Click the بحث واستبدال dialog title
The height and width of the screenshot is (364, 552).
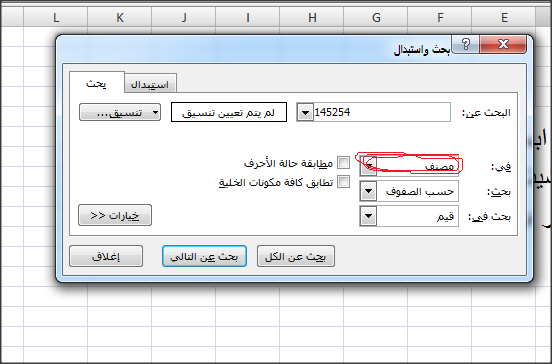(421, 50)
